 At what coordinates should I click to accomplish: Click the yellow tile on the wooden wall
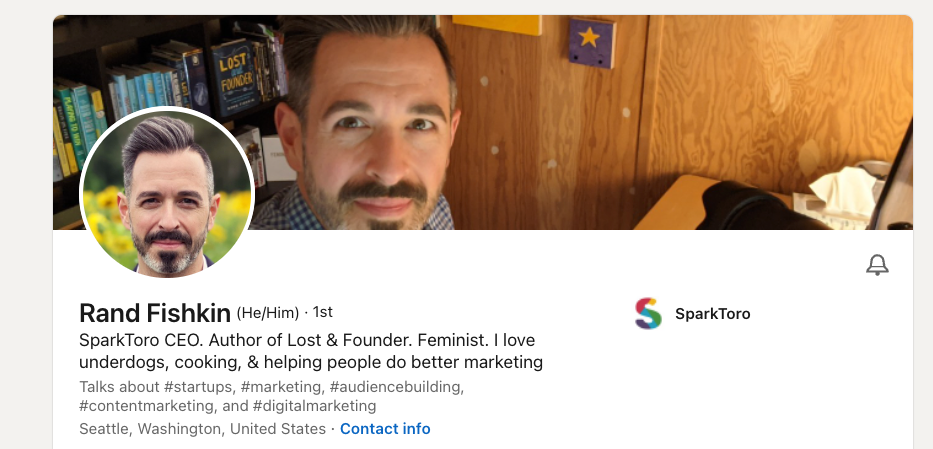coord(497,24)
